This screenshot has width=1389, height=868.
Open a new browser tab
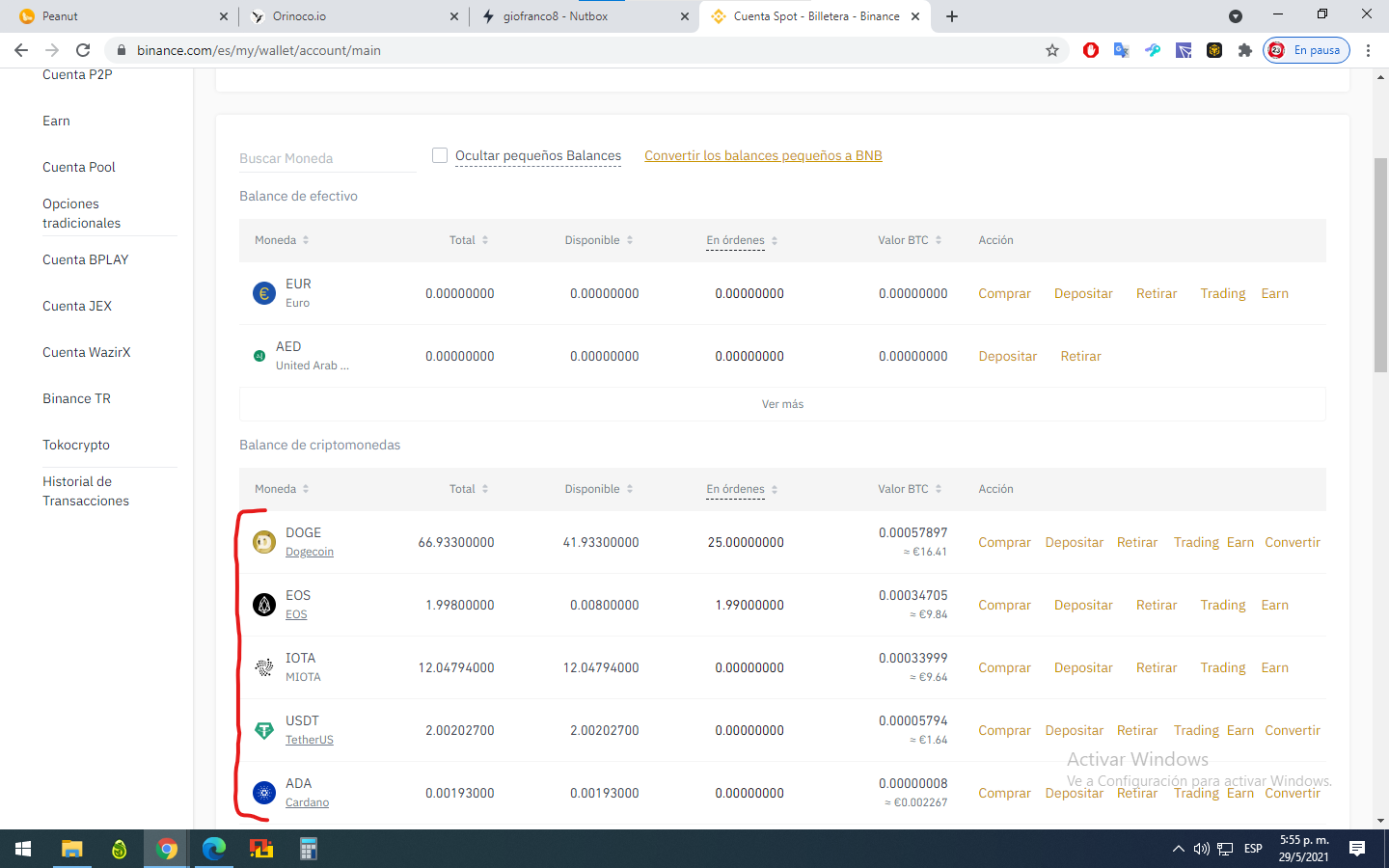click(952, 16)
